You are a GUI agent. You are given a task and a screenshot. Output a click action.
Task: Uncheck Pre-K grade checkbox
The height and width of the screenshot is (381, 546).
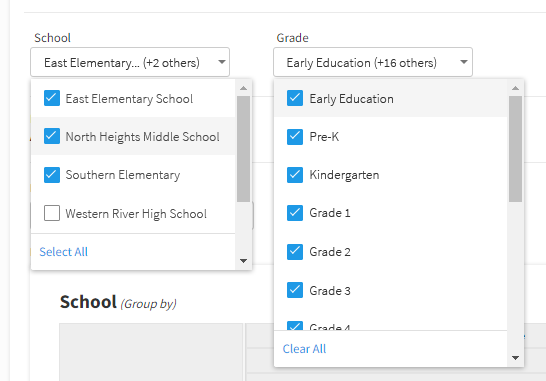click(295, 137)
